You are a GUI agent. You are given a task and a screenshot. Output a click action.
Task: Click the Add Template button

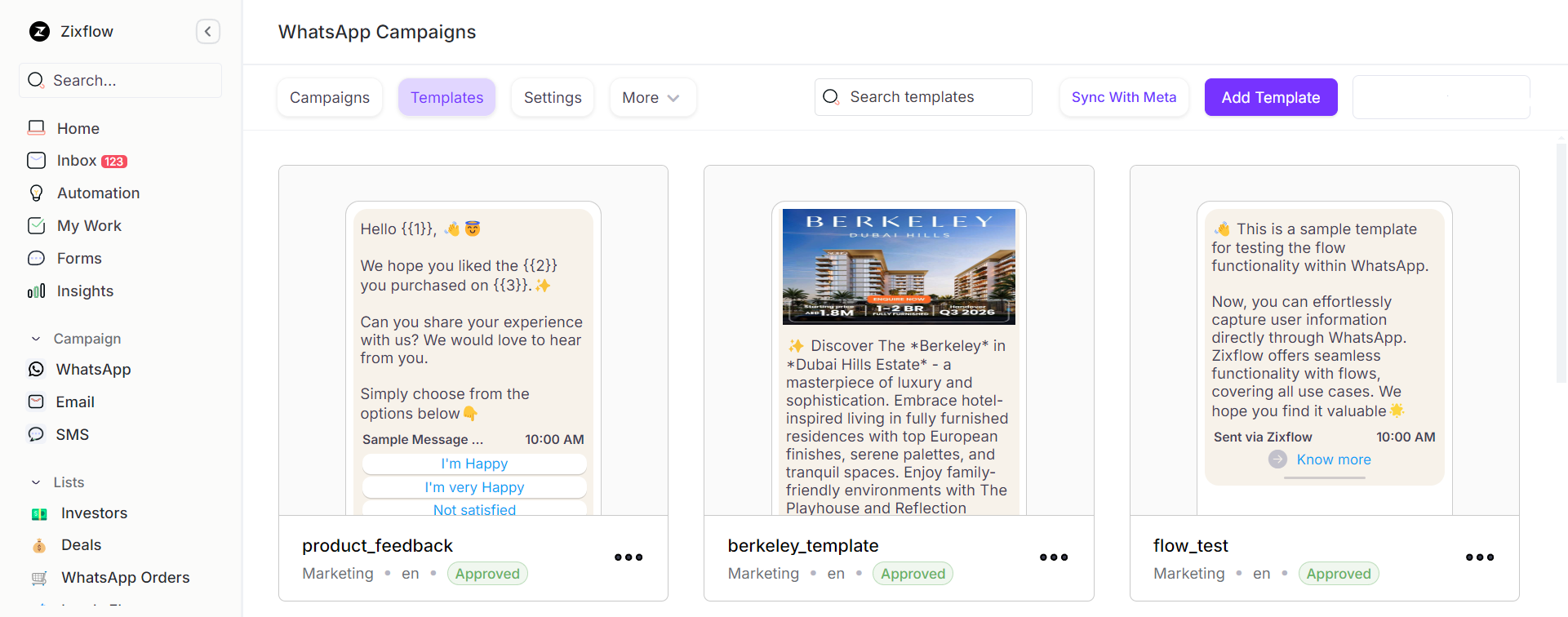pyautogui.click(x=1271, y=97)
